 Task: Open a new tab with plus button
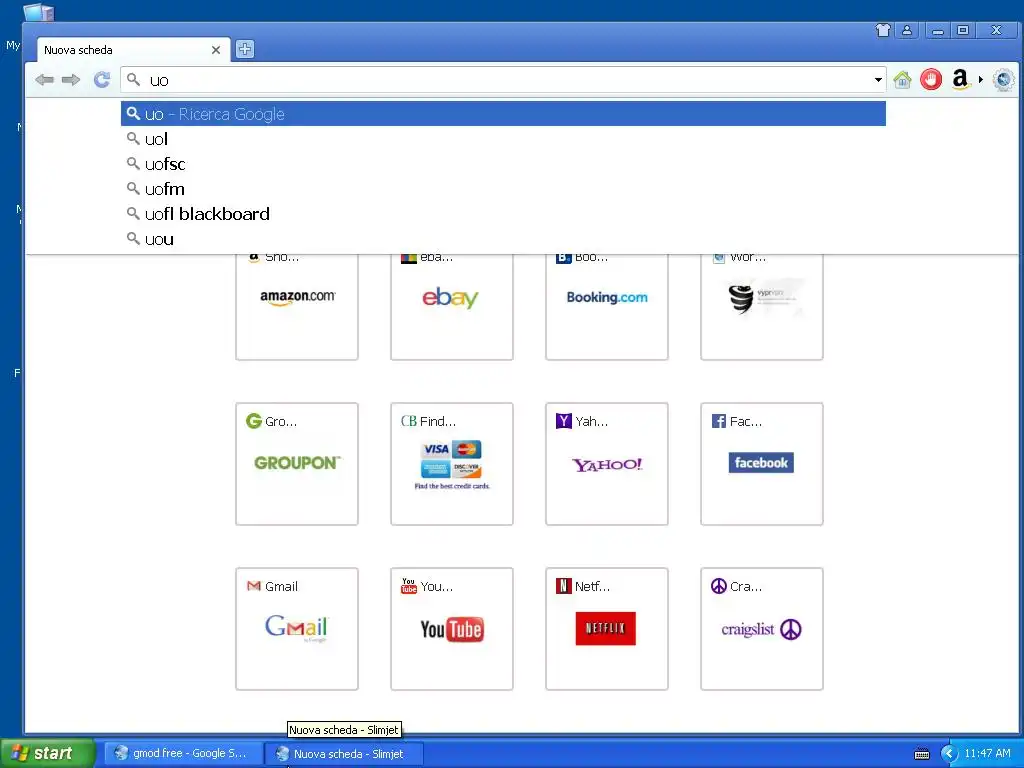(x=245, y=49)
